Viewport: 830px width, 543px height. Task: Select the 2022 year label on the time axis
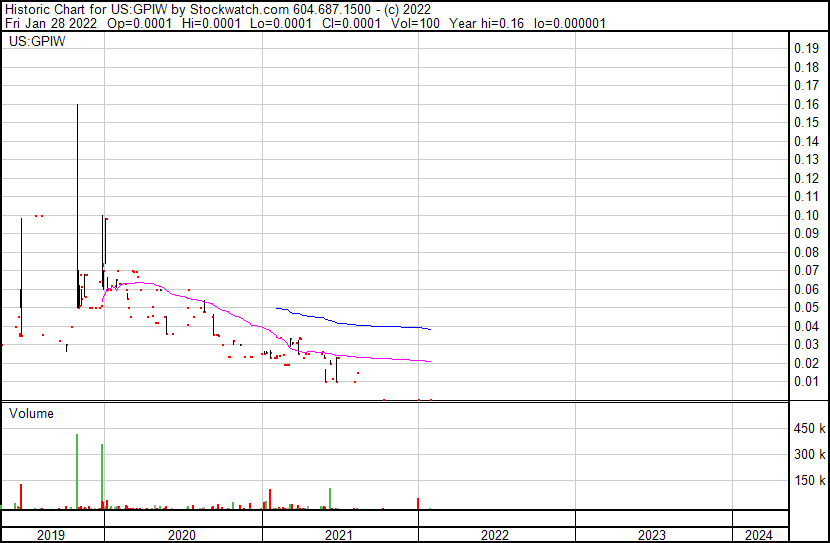click(x=496, y=535)
